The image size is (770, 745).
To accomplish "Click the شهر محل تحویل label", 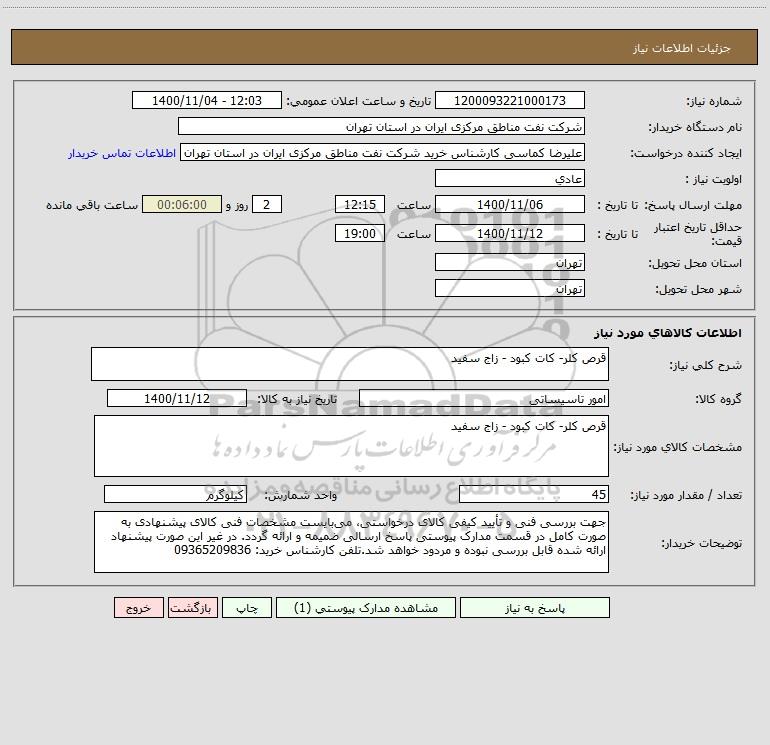I will (x=699, y=290).
